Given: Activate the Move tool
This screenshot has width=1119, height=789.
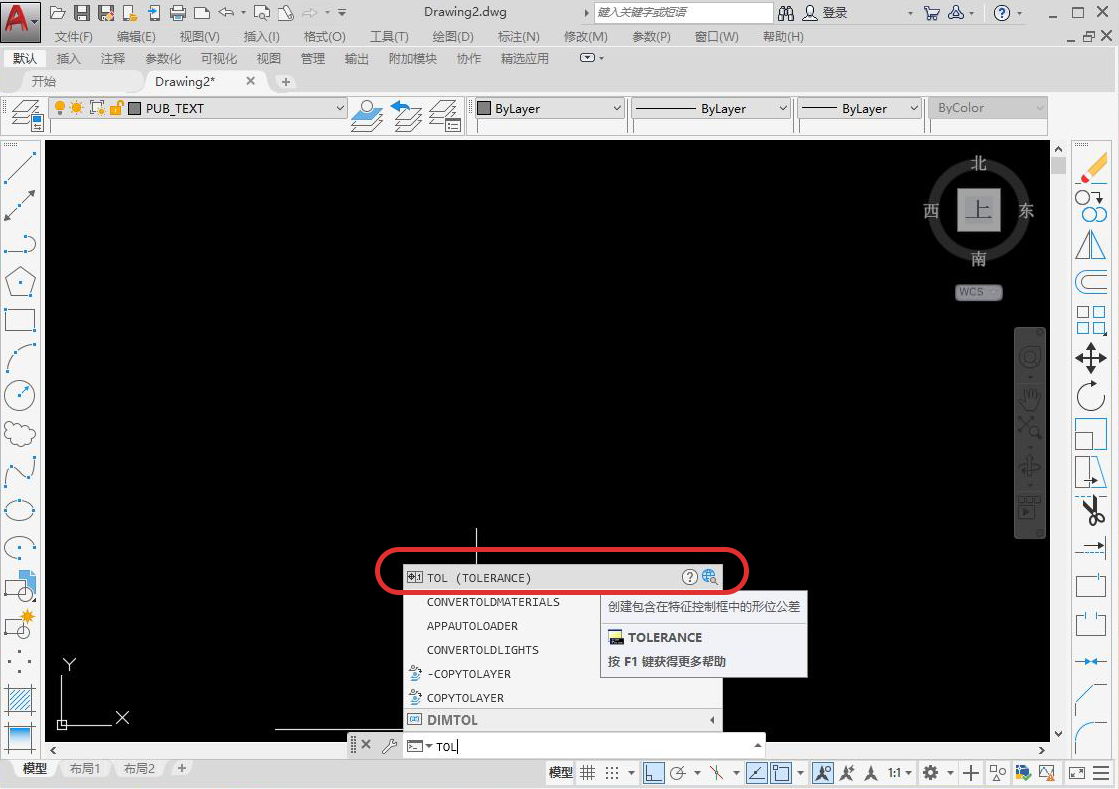Looking at the screenshot, I should 1090,358.
